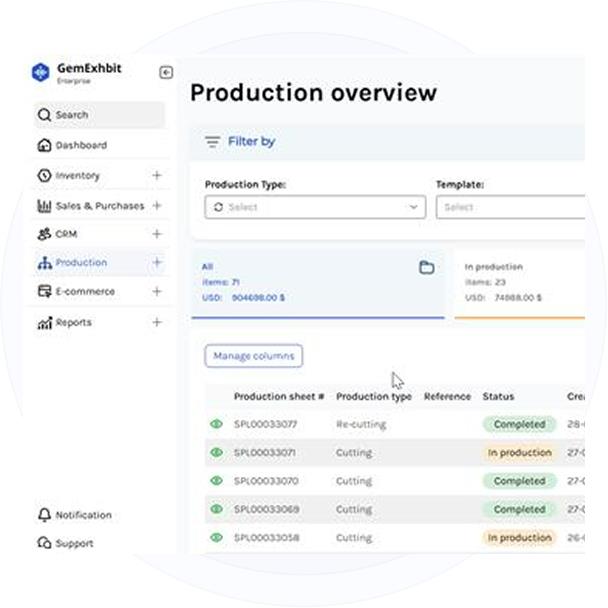Open Dashboard from the sidebar
The height and width of the screenshot is (608, 608).
80,145
